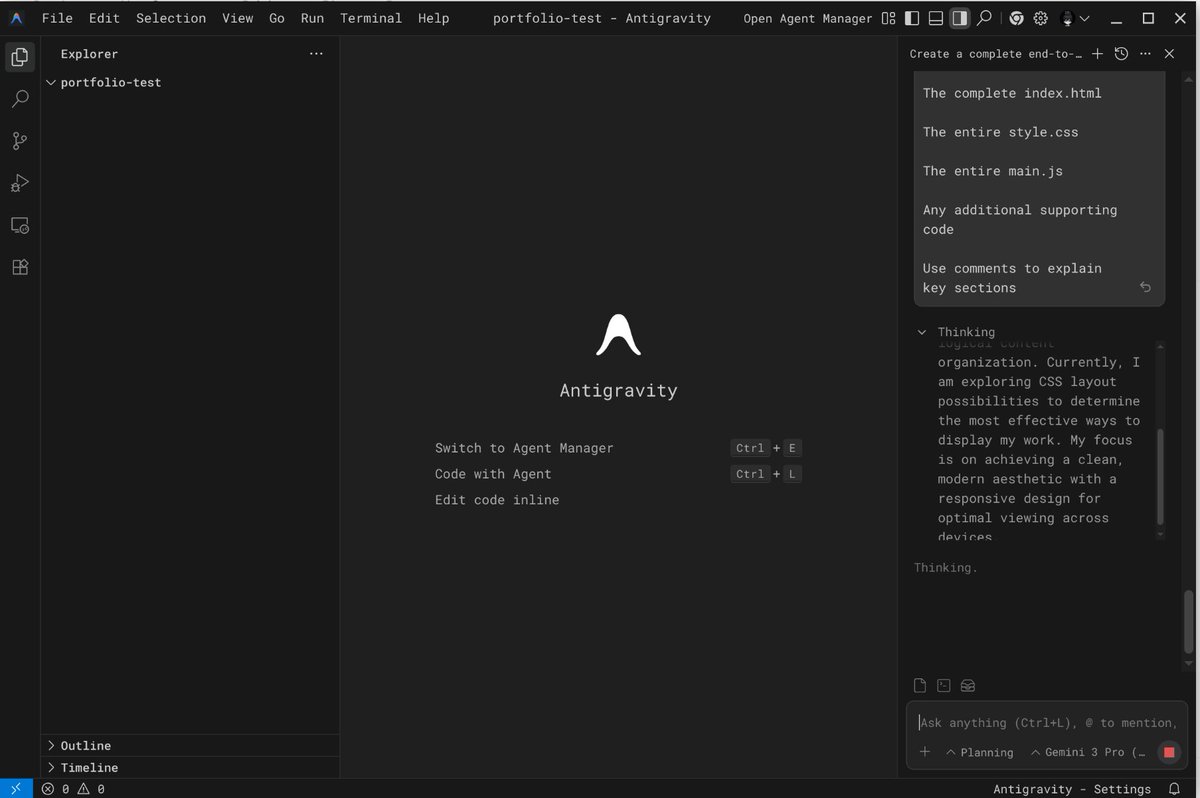
Task: Click the agent chat scrollbar thumb
Action: point(1189,621)
